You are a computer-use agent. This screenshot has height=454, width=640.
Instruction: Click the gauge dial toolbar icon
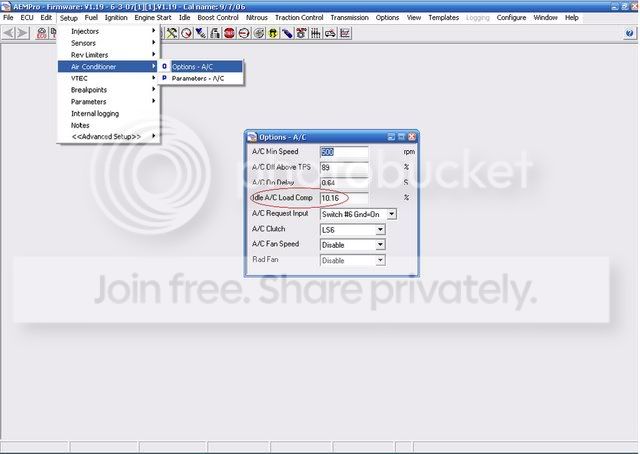coord(186,33)
